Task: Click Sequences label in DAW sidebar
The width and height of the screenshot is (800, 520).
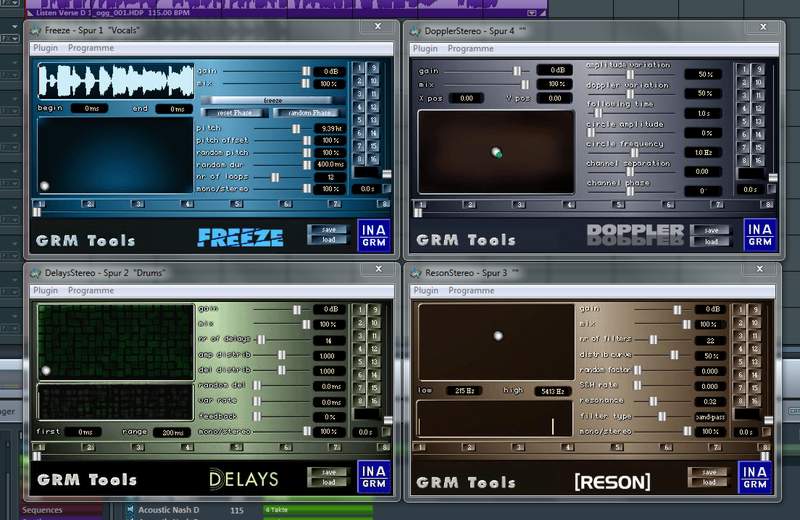Action: click(x=42, y=510)
